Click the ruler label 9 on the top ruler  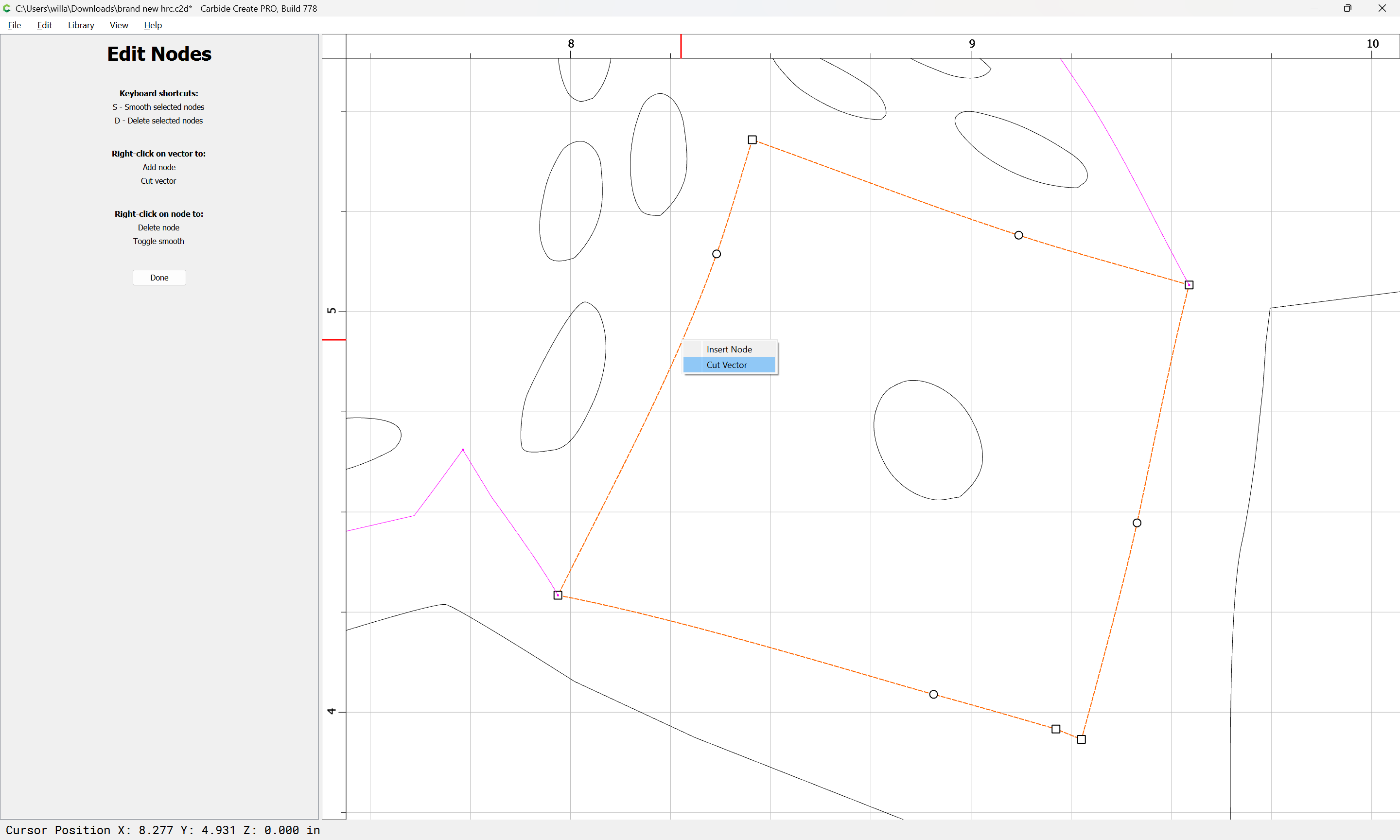[972, 44]
